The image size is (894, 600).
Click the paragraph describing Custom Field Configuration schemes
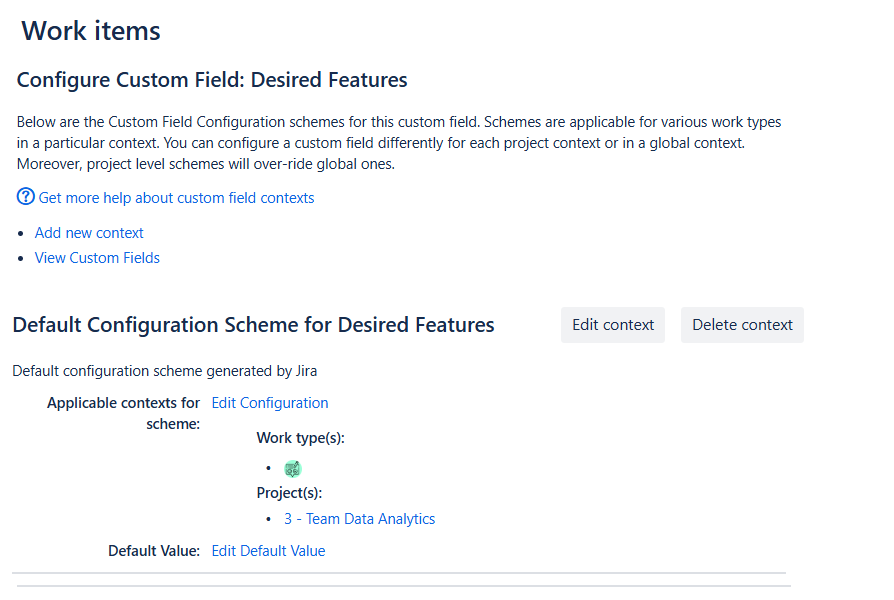click(x=398, y=143)
